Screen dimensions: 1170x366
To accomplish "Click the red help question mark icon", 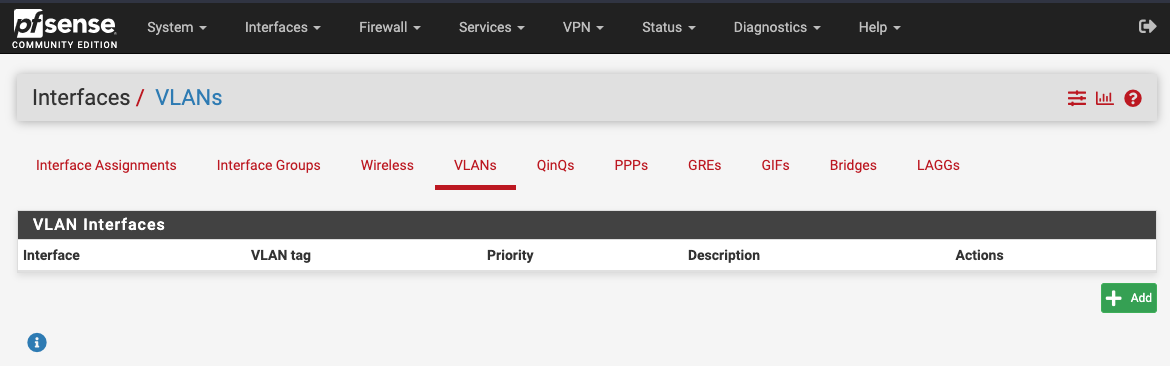I will pyautogui.click(x=1133, y=98).
